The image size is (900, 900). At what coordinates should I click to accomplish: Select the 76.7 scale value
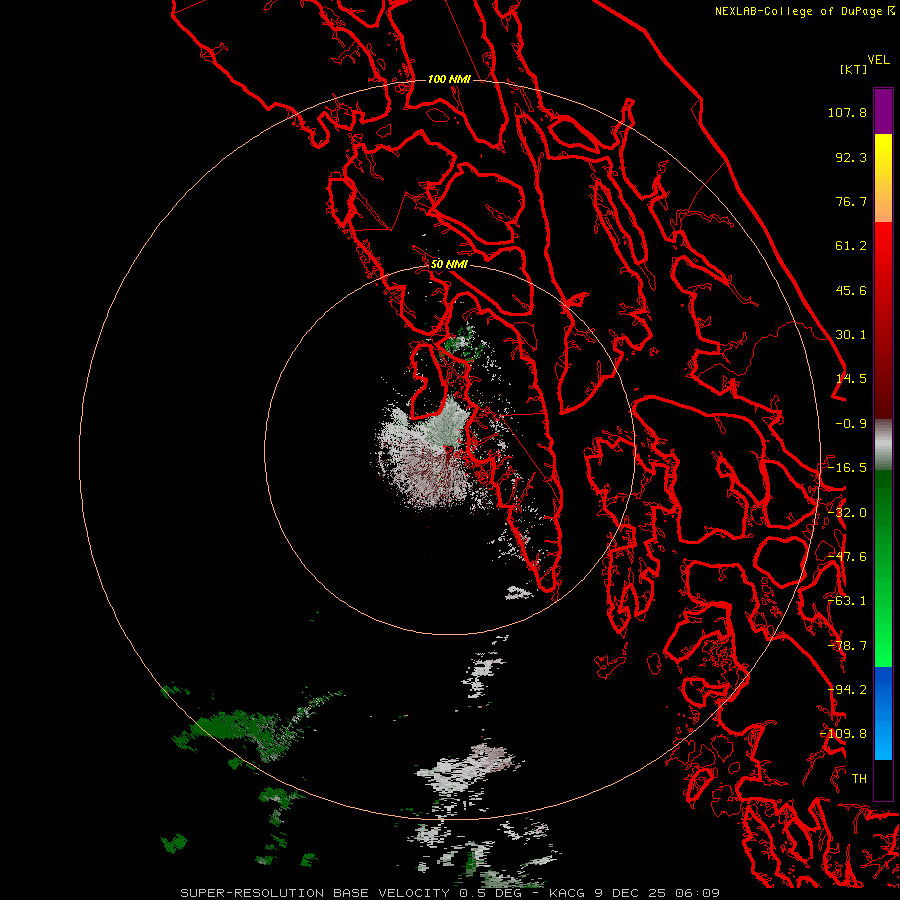(x=851, y=201)
